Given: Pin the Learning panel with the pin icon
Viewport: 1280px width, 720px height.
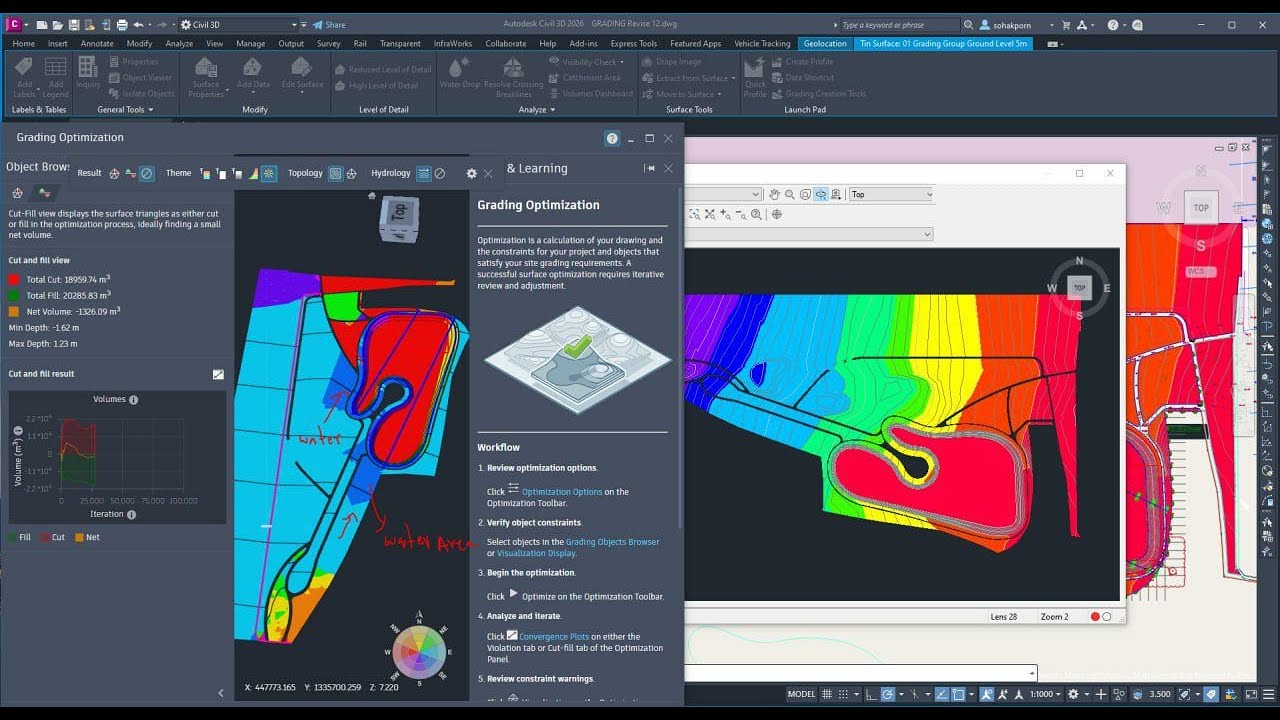Looking at the screenshot, I should (649, 168).
